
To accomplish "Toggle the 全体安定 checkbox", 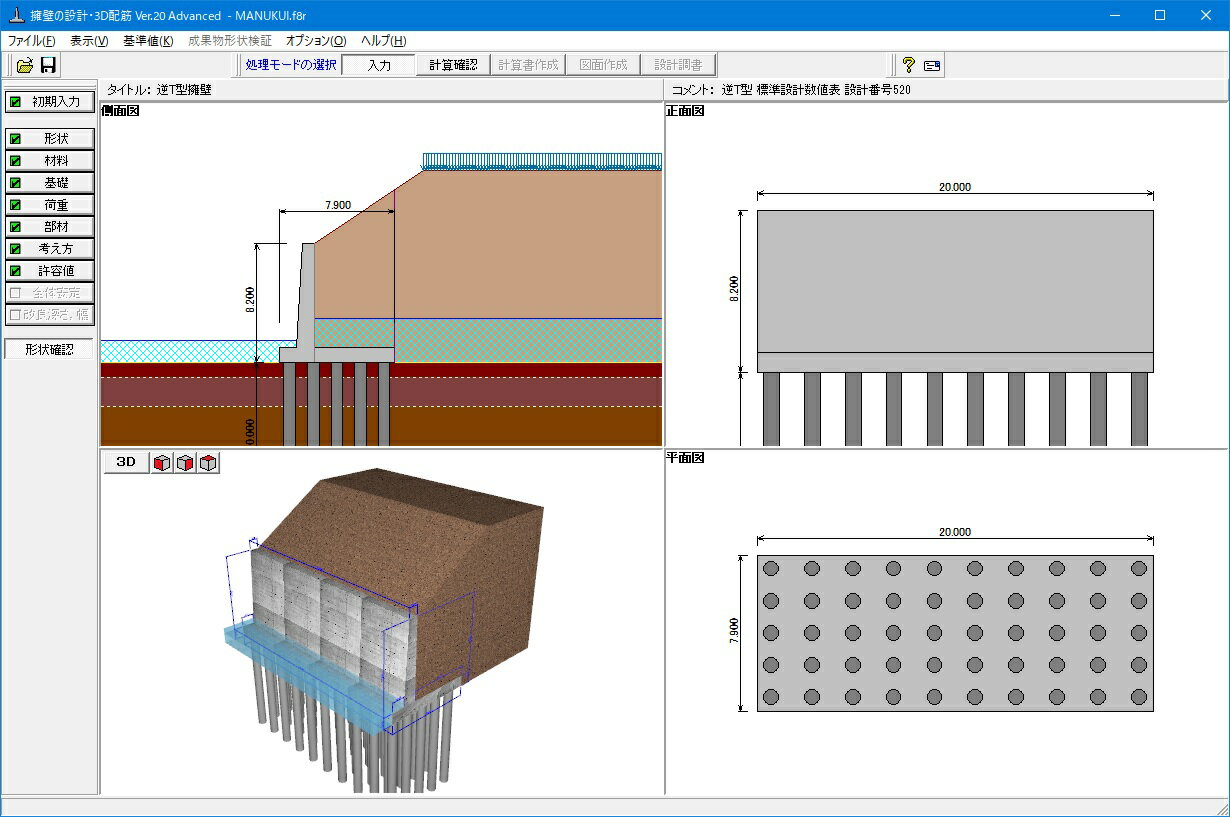I will [x=15, y=292].
